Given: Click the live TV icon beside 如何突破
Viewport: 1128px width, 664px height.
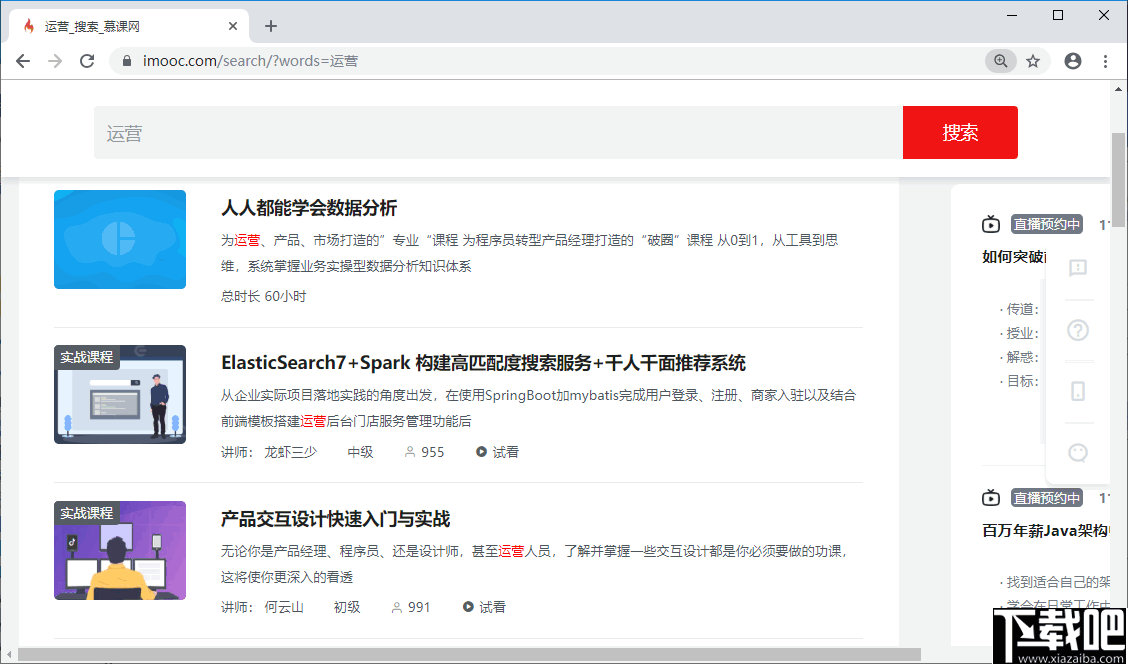Looking at the screenshot, I should pos(991,224).
